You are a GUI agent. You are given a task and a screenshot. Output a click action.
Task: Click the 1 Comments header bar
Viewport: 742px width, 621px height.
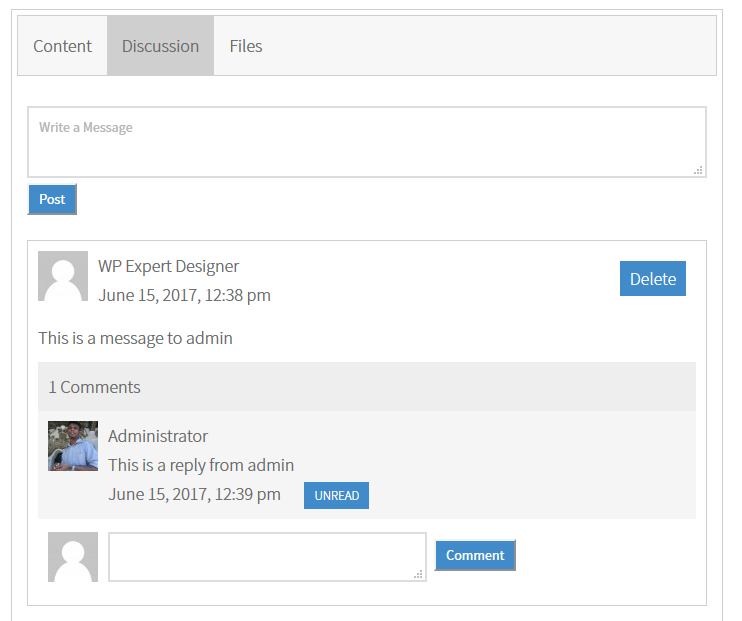tap(367, 387)
